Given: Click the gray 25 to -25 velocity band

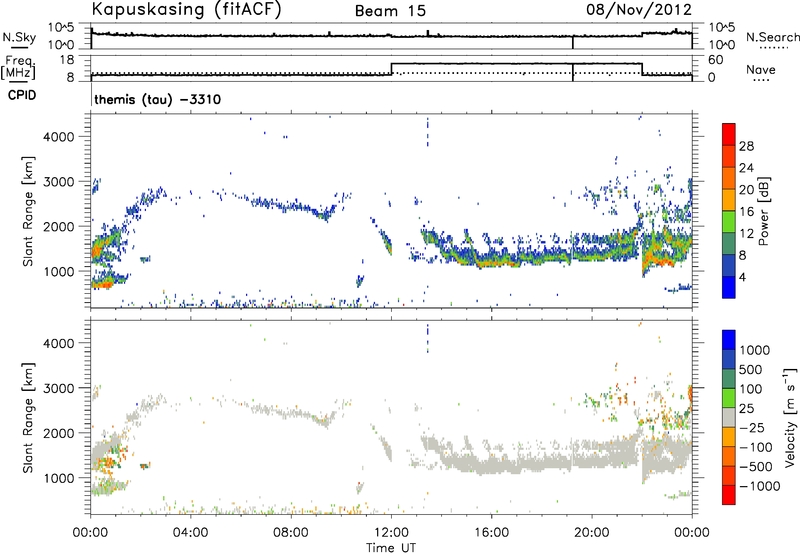Looking at the screenshot, I should click(x=729, y=417).
